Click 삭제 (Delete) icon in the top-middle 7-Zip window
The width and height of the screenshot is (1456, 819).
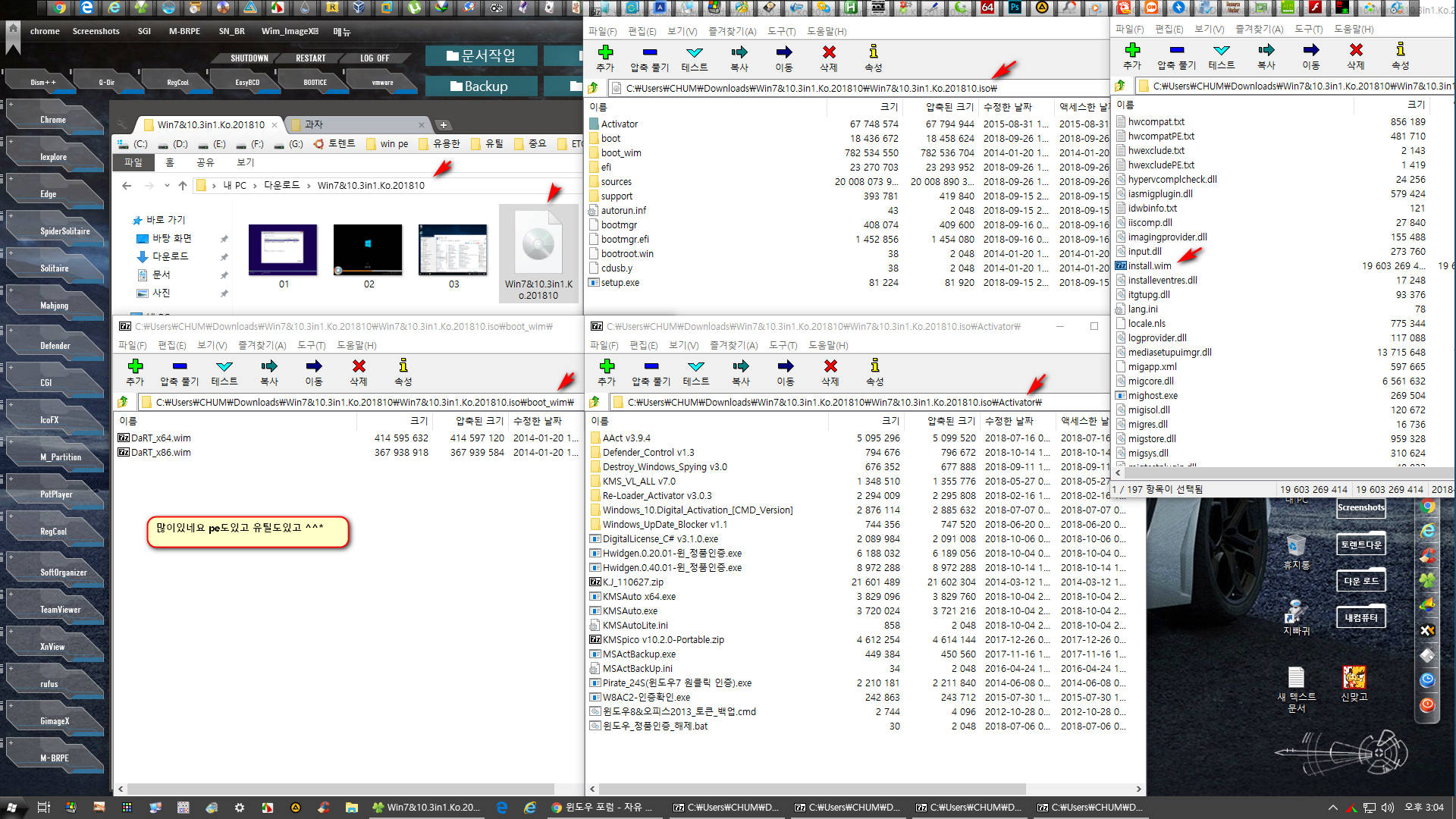click(x=829, y=52)
